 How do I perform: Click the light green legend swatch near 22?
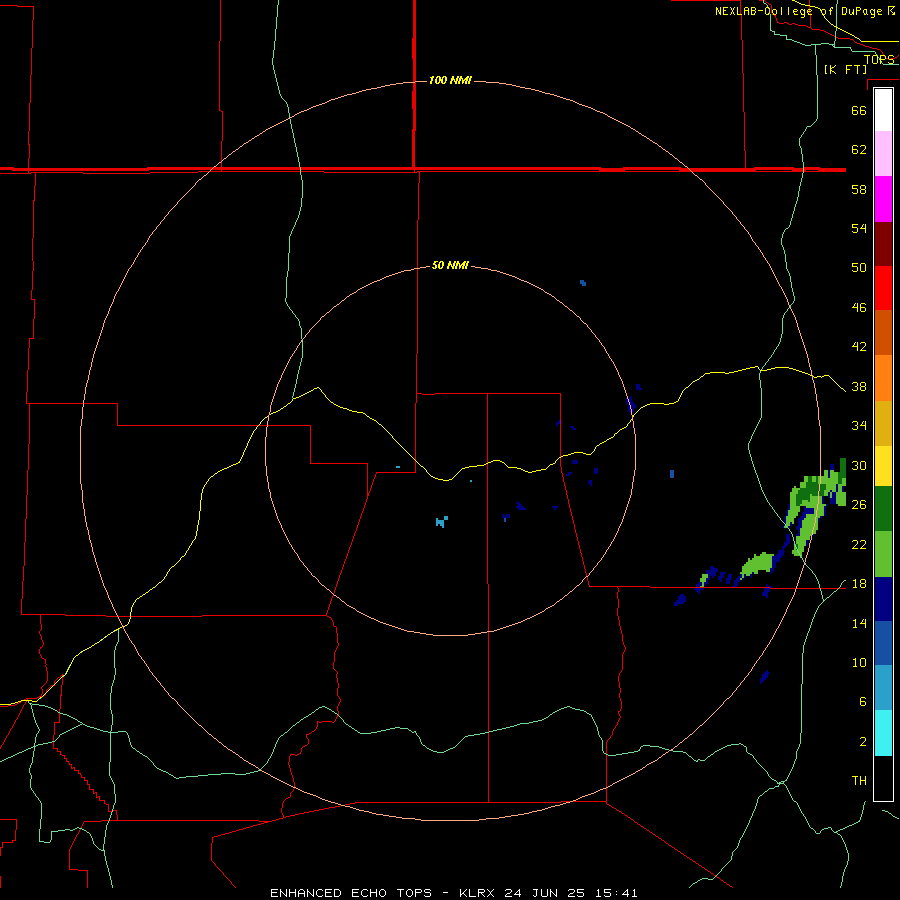coord(883,554)
